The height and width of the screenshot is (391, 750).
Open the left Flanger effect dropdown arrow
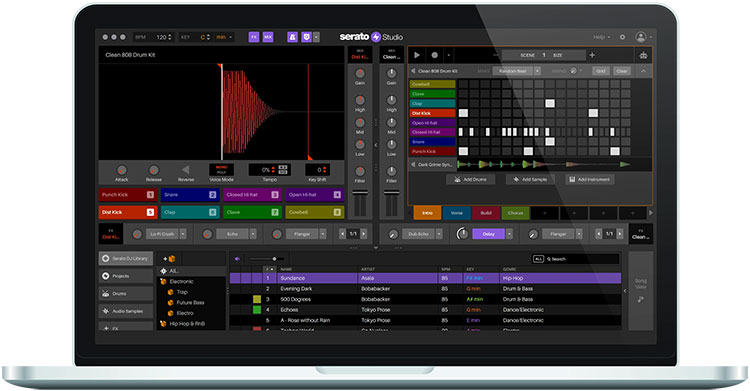pyautogui.click(x=323, y=234)
